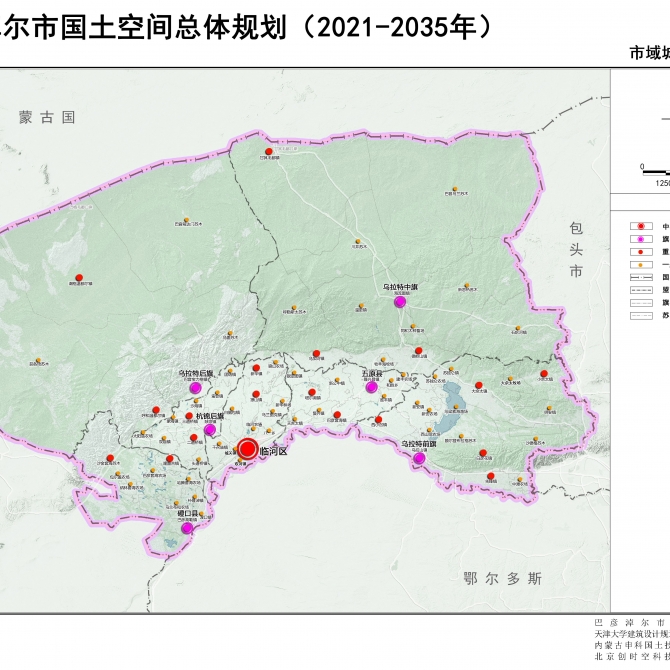Click the magenta marker for 五原县

[371, 388]
